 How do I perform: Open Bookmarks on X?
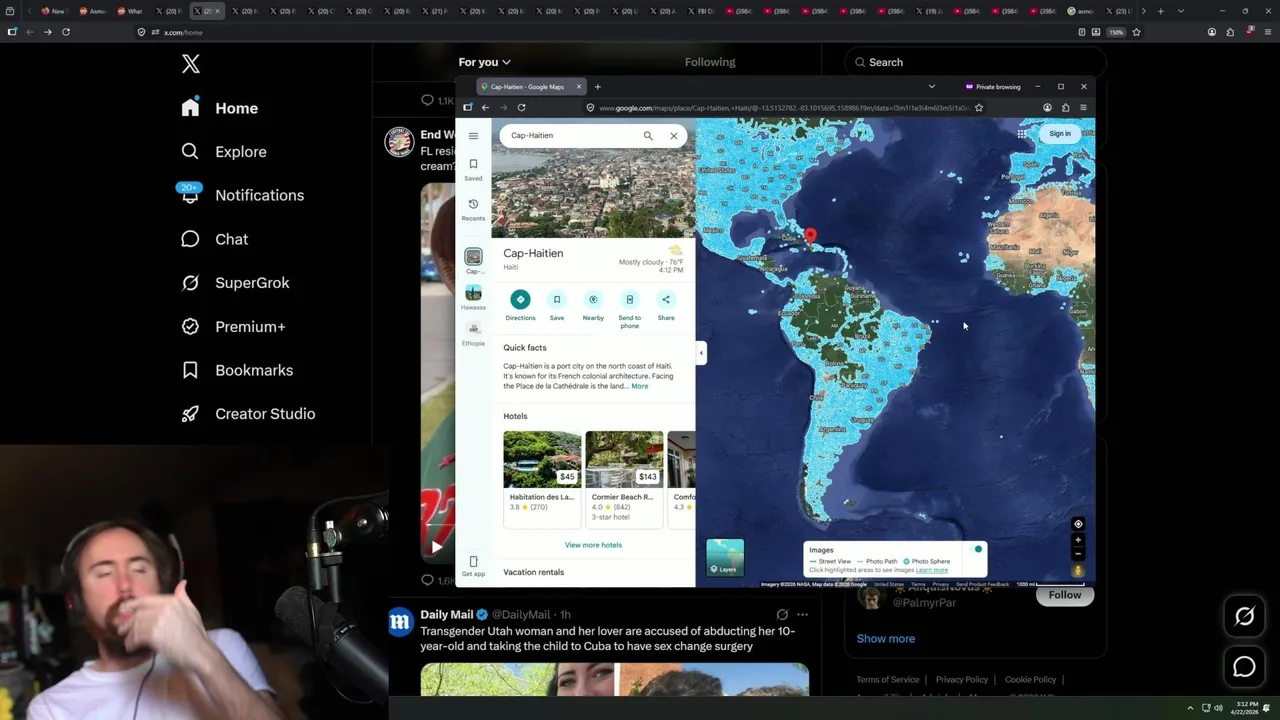[x=237, y=370]
